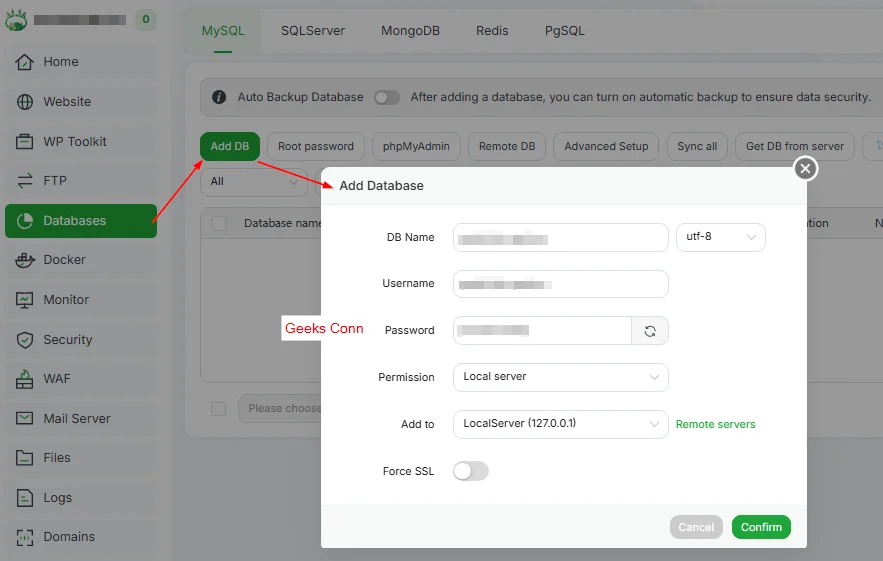Screen dimensions: 883x561
Task: Toggle the Auto Backup Database switch
Action: point(387,97)
